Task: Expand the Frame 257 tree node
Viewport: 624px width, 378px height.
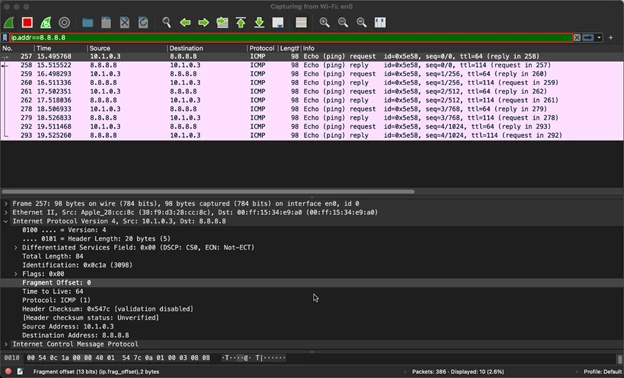Action: pos(6,203)
